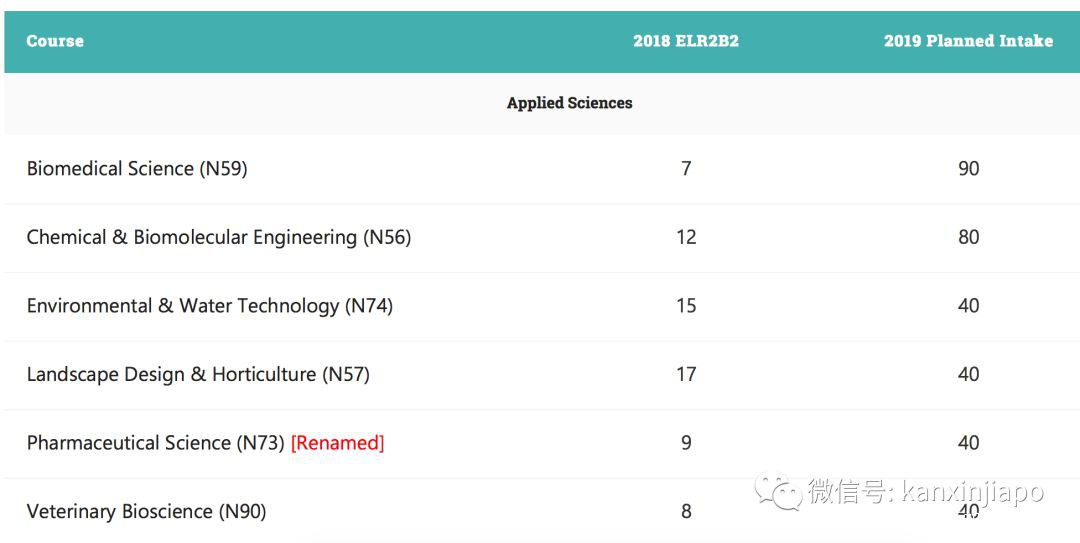Open Landscape Design & Horticulture (N57) course
This screenshot has width=1080, height=543.
198,374
